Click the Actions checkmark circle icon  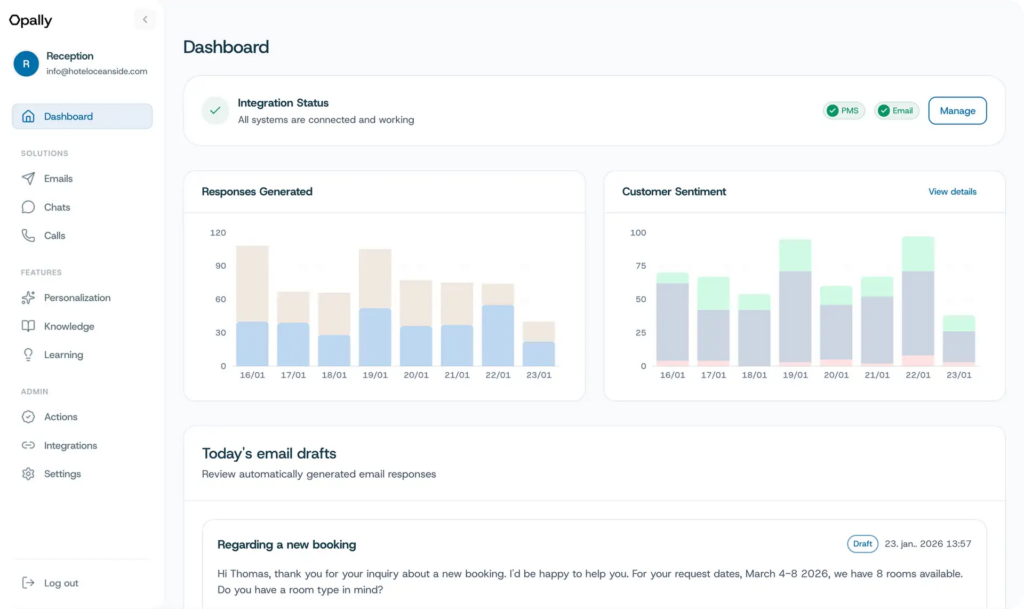pos(28,416)
